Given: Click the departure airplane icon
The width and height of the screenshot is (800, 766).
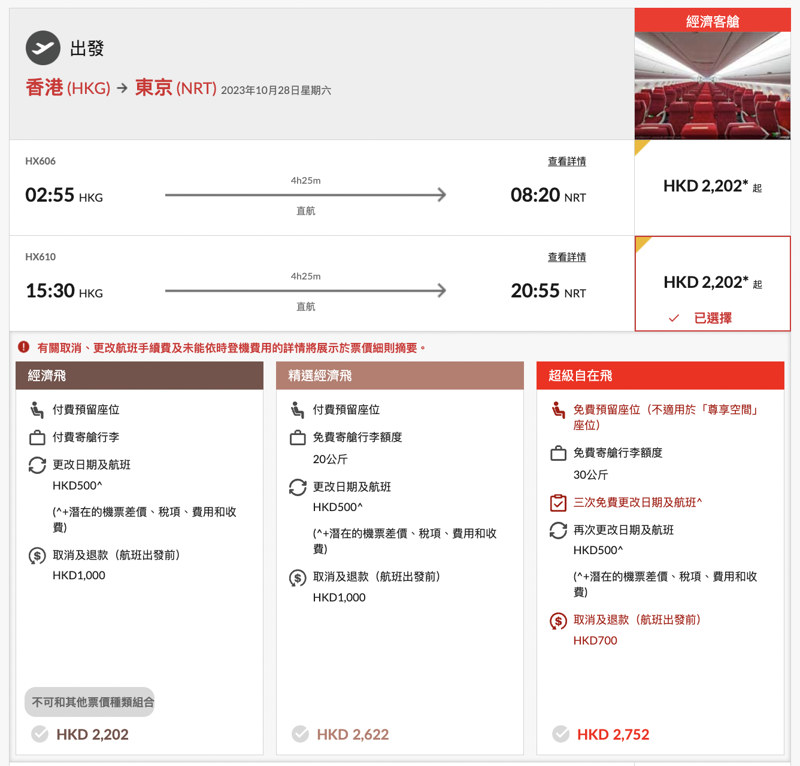Looking at the screenshot, I should 43,47.
